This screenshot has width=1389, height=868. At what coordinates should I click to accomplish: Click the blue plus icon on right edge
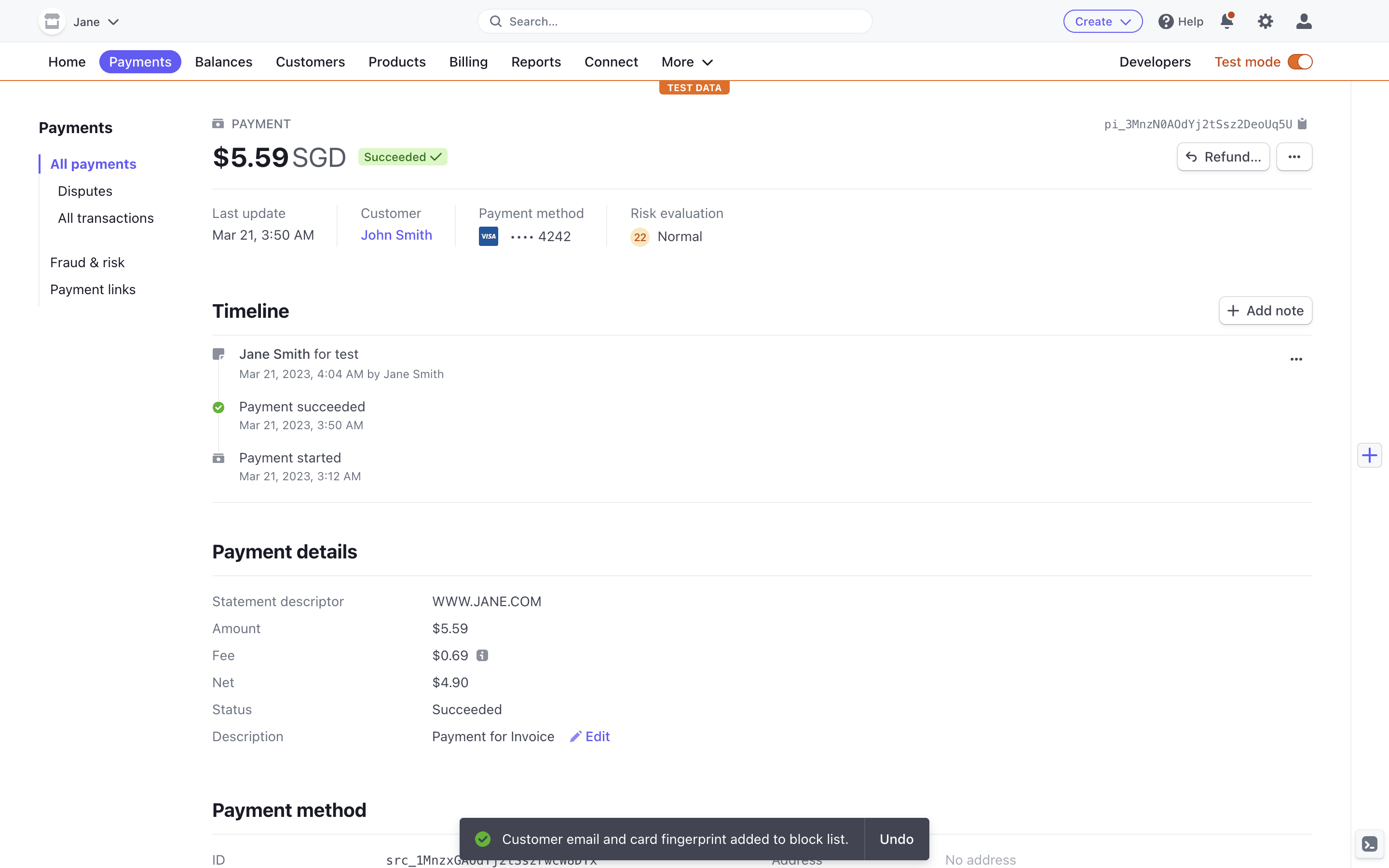click(1370, 455)
